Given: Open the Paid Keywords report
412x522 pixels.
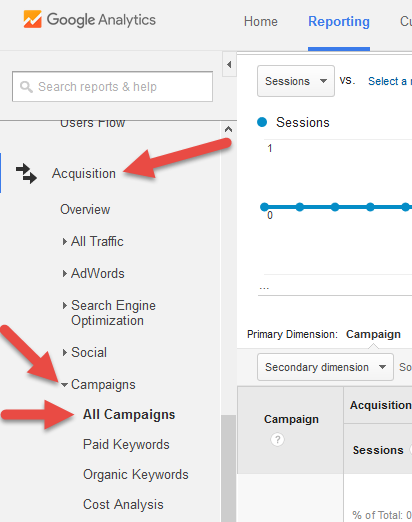Looking at the screenshot, I should pyautogui.click(x=126, y=444).
